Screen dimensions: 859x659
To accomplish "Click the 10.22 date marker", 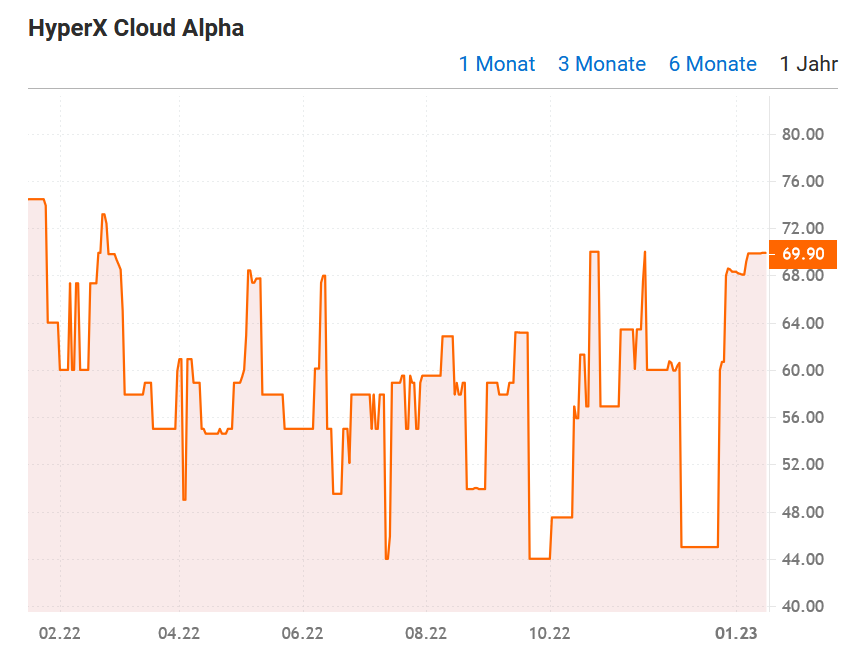I will click(x=548, y=632).
